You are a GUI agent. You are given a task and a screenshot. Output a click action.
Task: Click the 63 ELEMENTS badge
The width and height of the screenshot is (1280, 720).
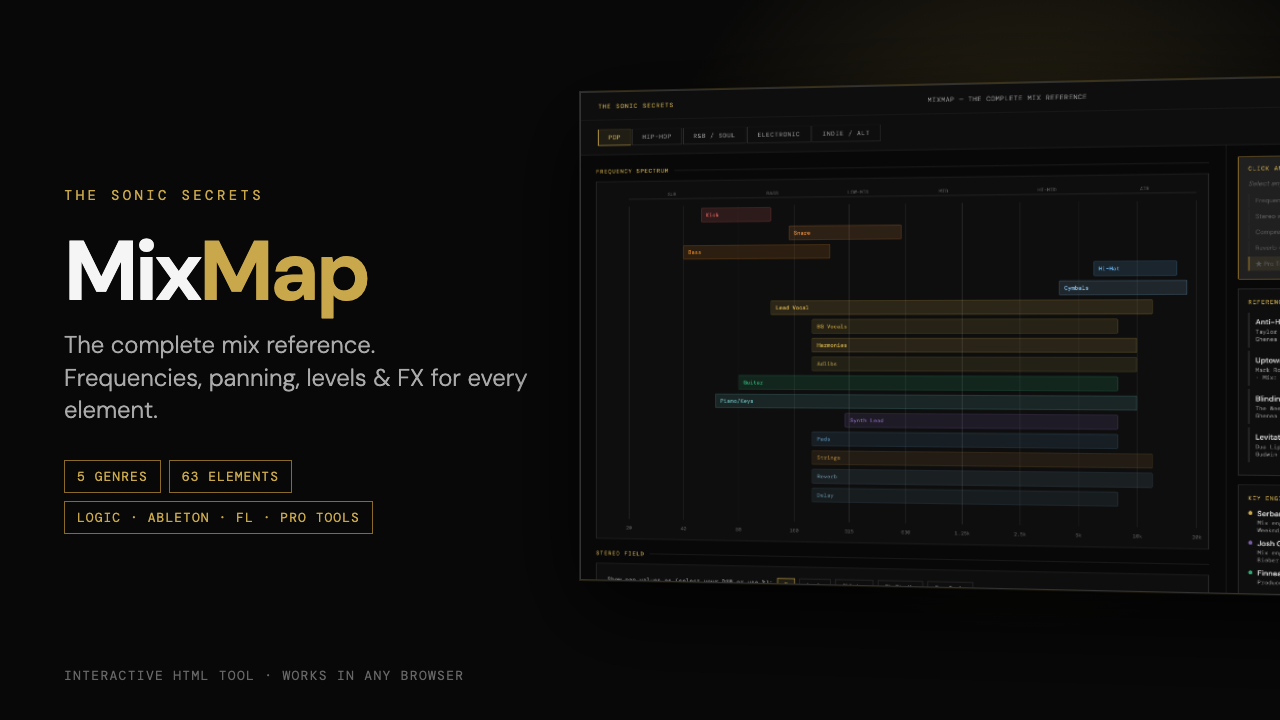click(230, 477)
